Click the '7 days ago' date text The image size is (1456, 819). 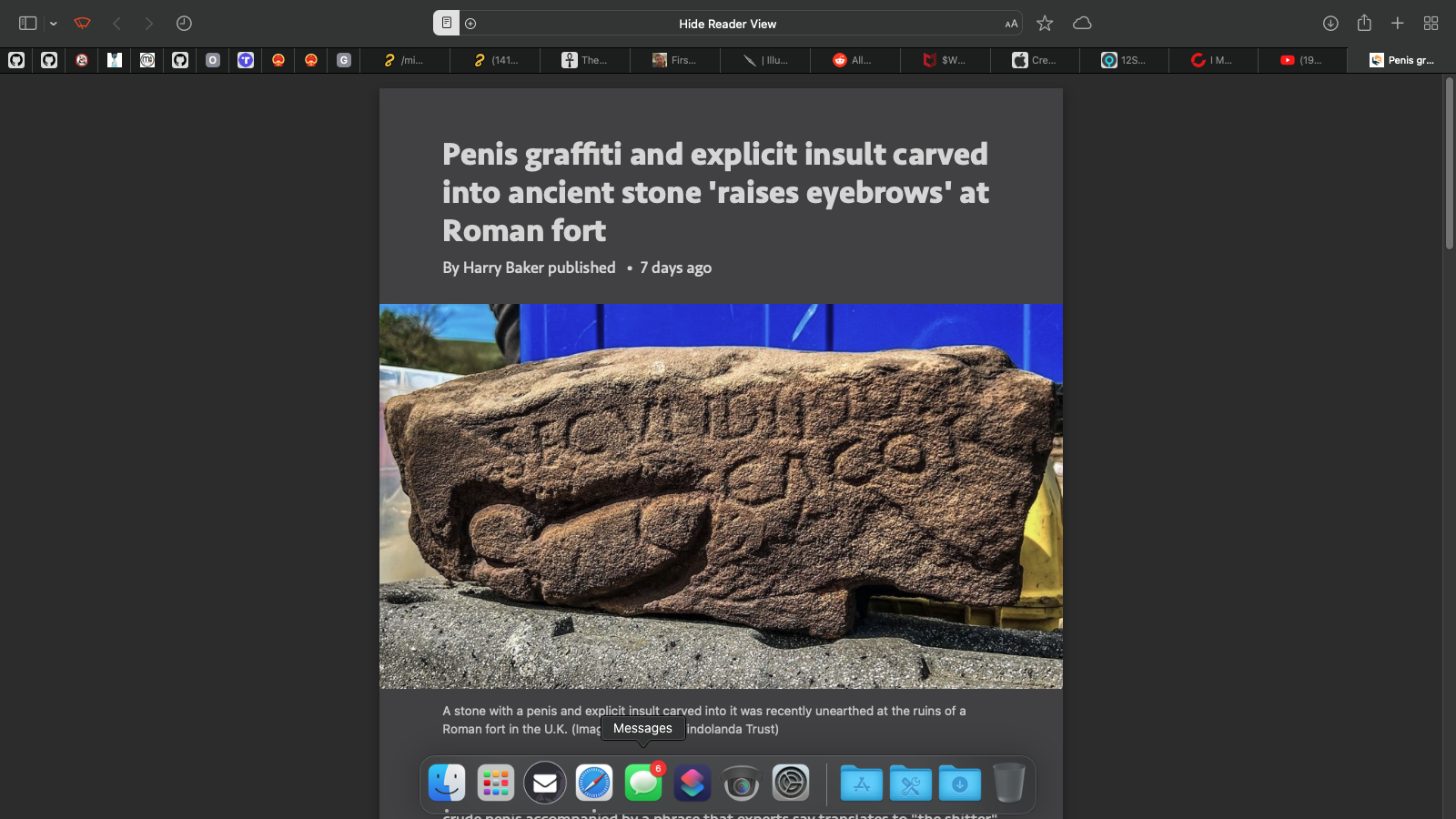675,268
